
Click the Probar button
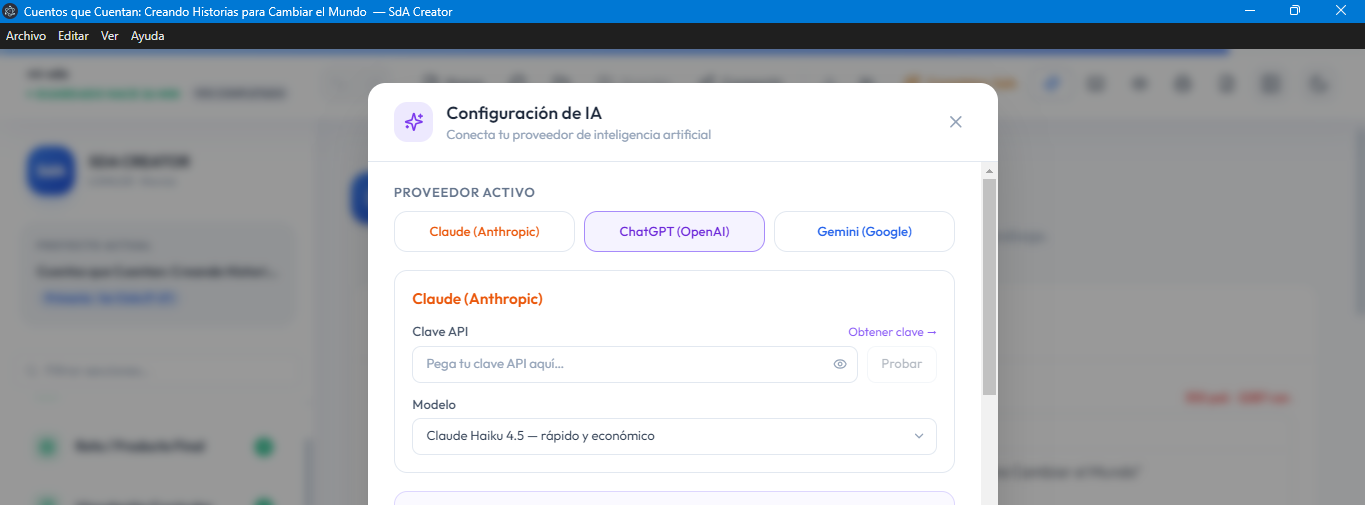coord(901,364)
